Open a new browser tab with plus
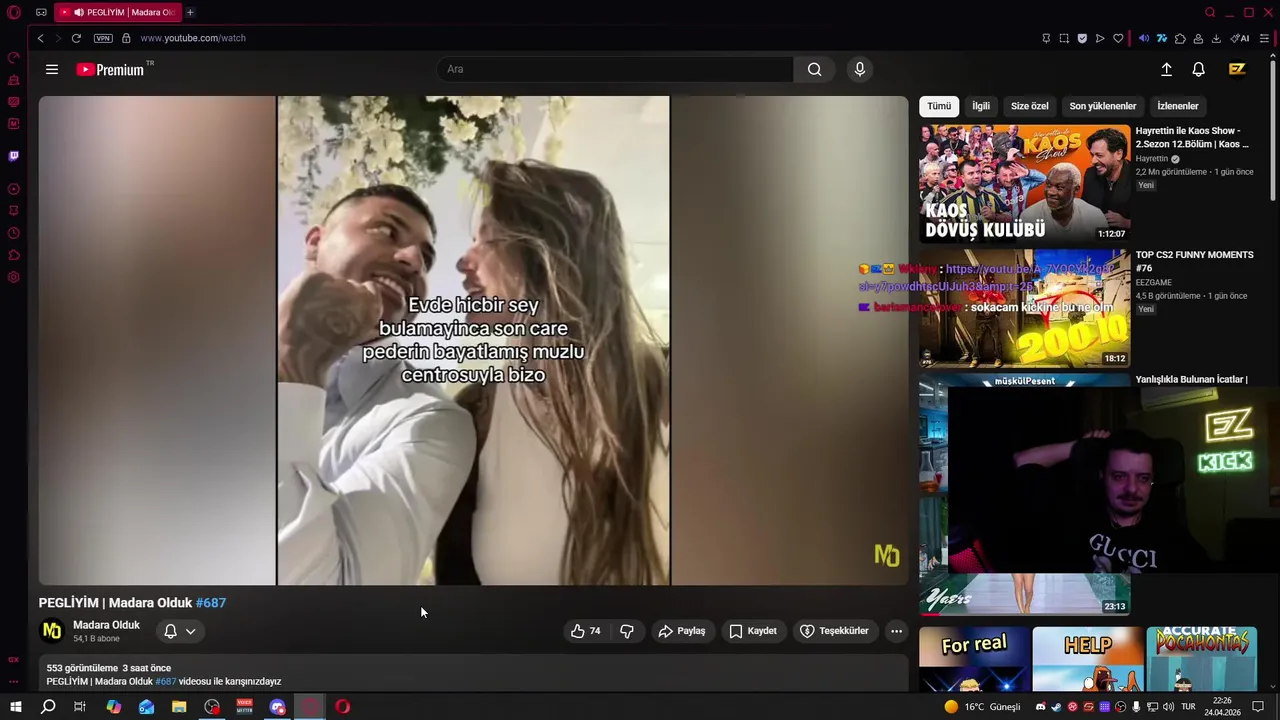 [190, 12]
